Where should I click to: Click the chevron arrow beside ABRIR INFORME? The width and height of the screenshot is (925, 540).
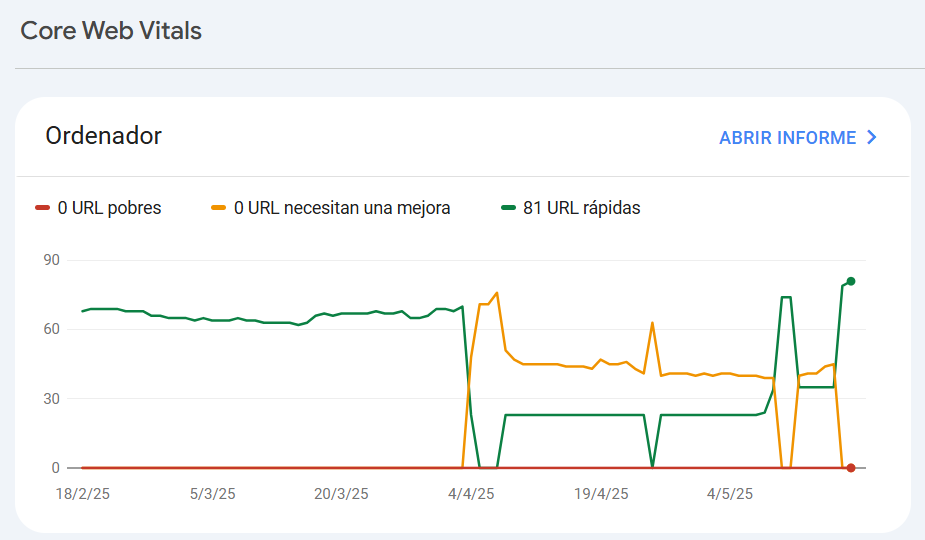click(x=871, y=138)
